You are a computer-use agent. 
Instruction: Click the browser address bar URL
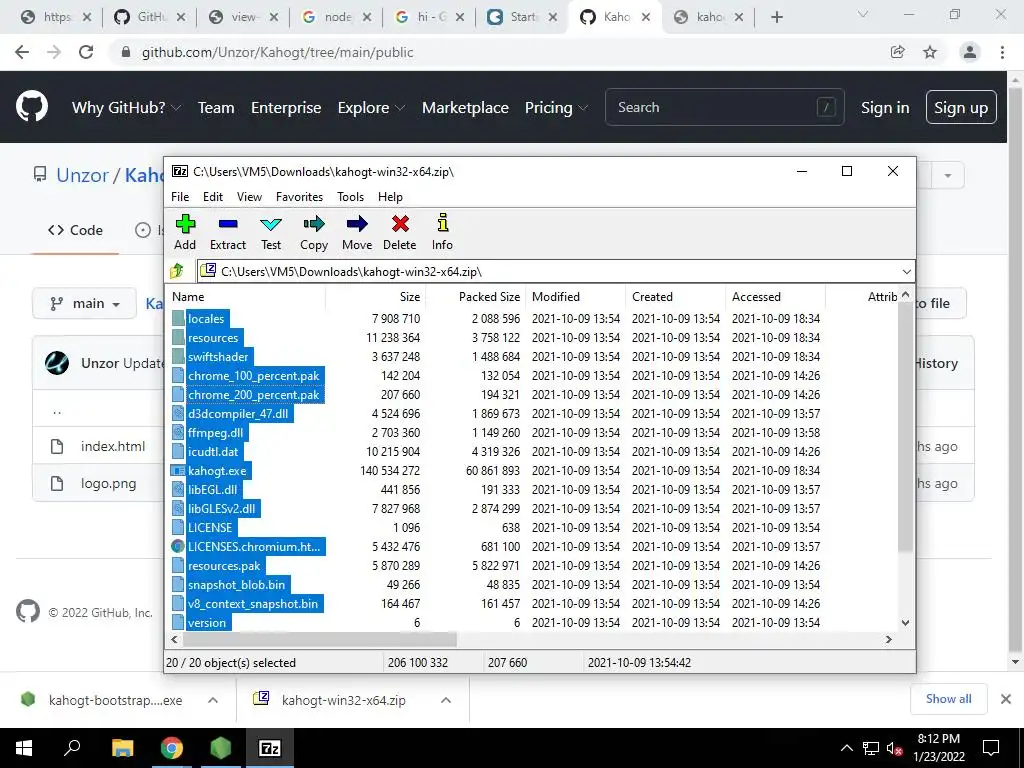pos(278,52)
